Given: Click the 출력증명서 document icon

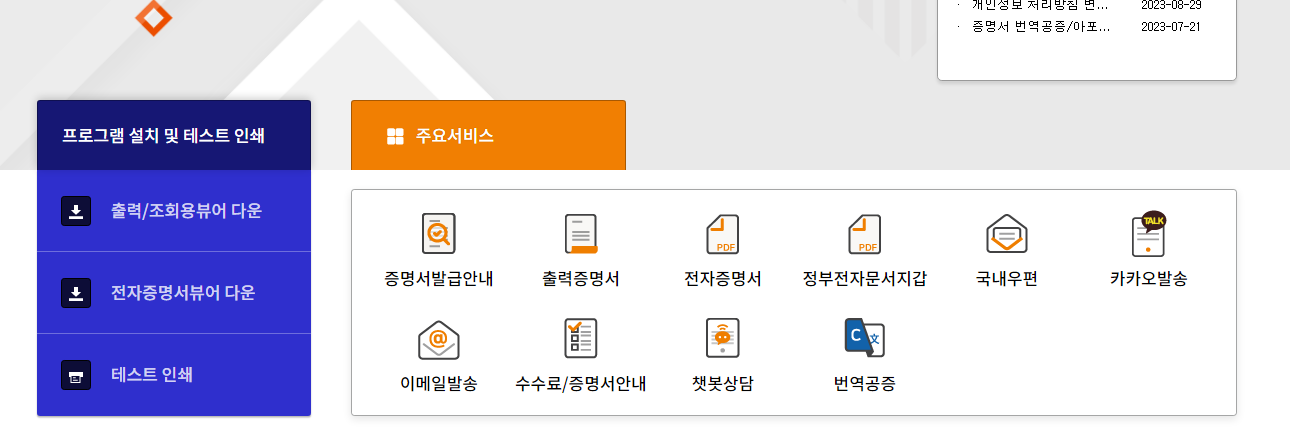Looking at the screenshot, I should (x=581, y=234).
